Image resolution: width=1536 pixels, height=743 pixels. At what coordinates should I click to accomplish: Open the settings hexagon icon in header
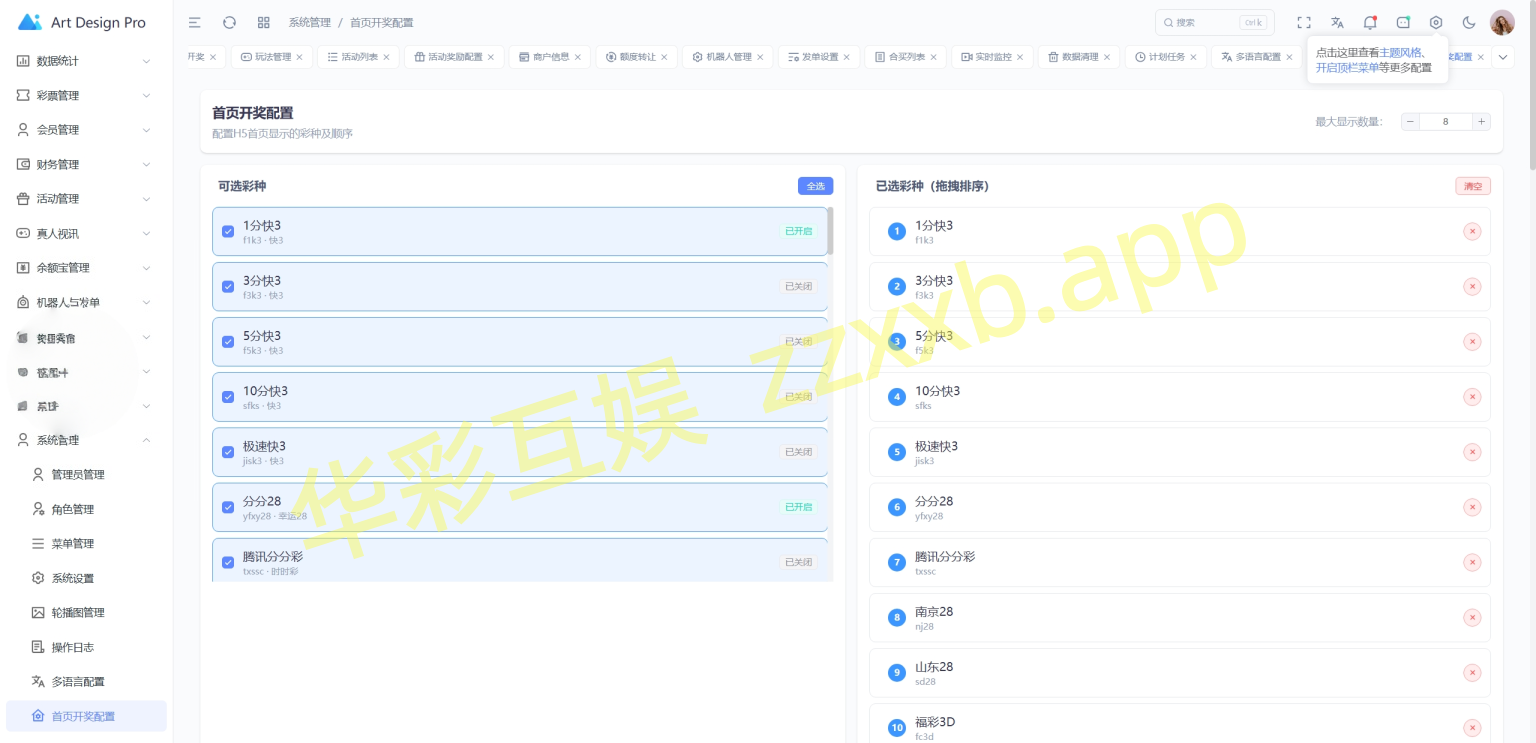click(1435, 23)
